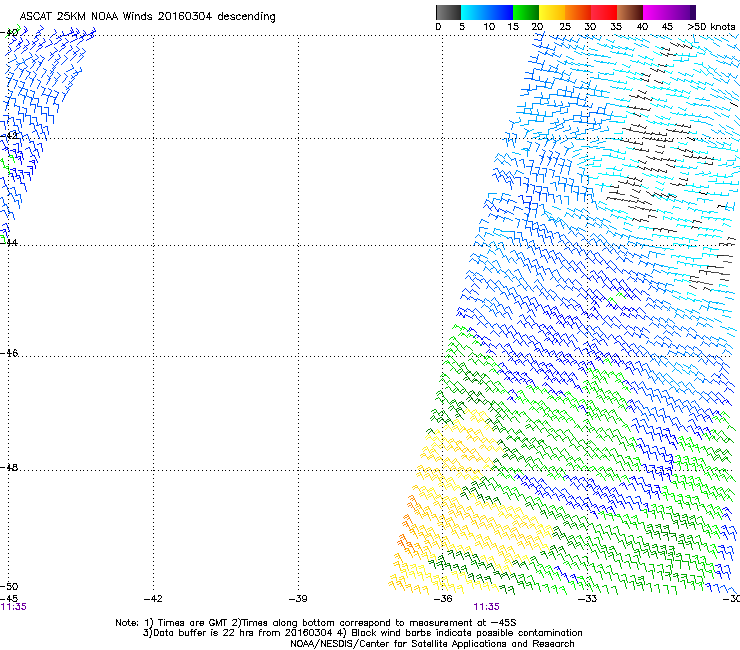
Task: Click the "NOAA/NESDIS/Center for Satellite Applications and Research" credit
Action: tap(432, 644)
